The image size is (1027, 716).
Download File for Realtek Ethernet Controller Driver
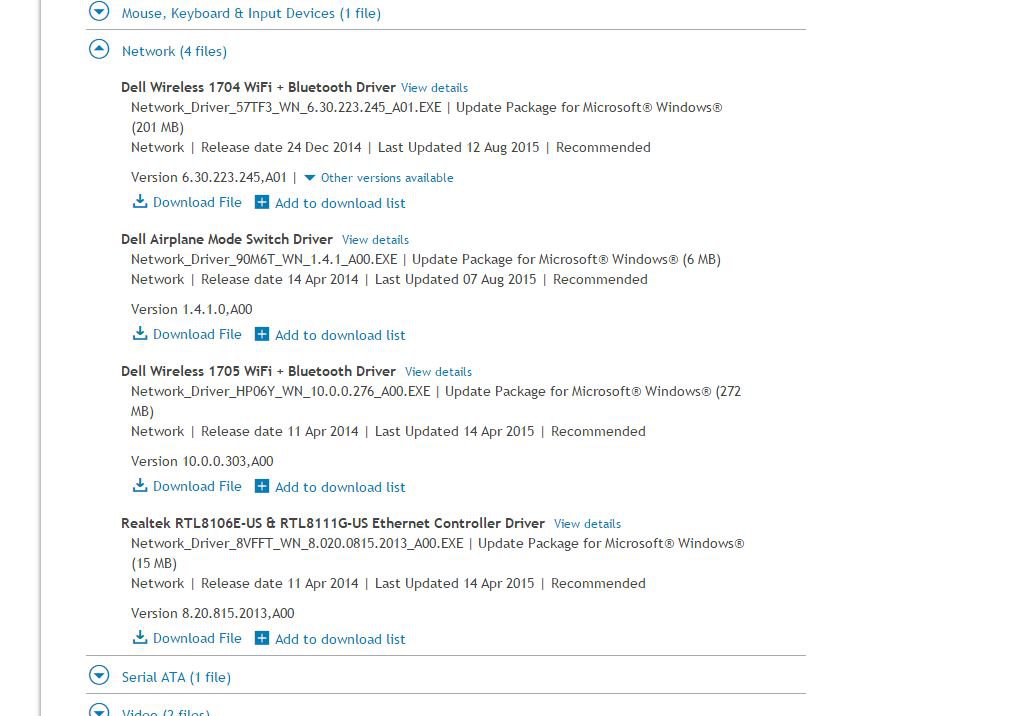pos(197,639)
